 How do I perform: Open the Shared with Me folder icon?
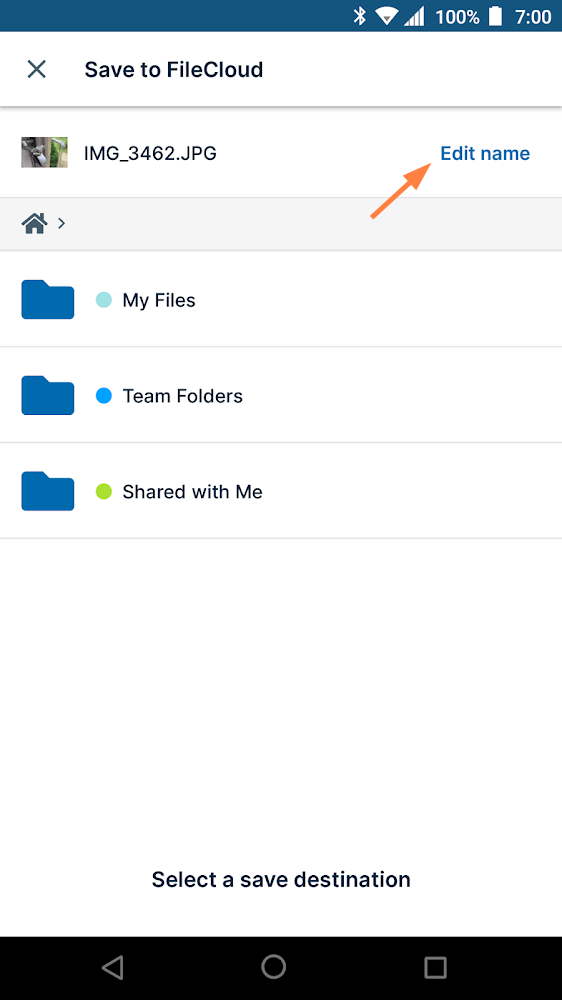click(48, 491)
